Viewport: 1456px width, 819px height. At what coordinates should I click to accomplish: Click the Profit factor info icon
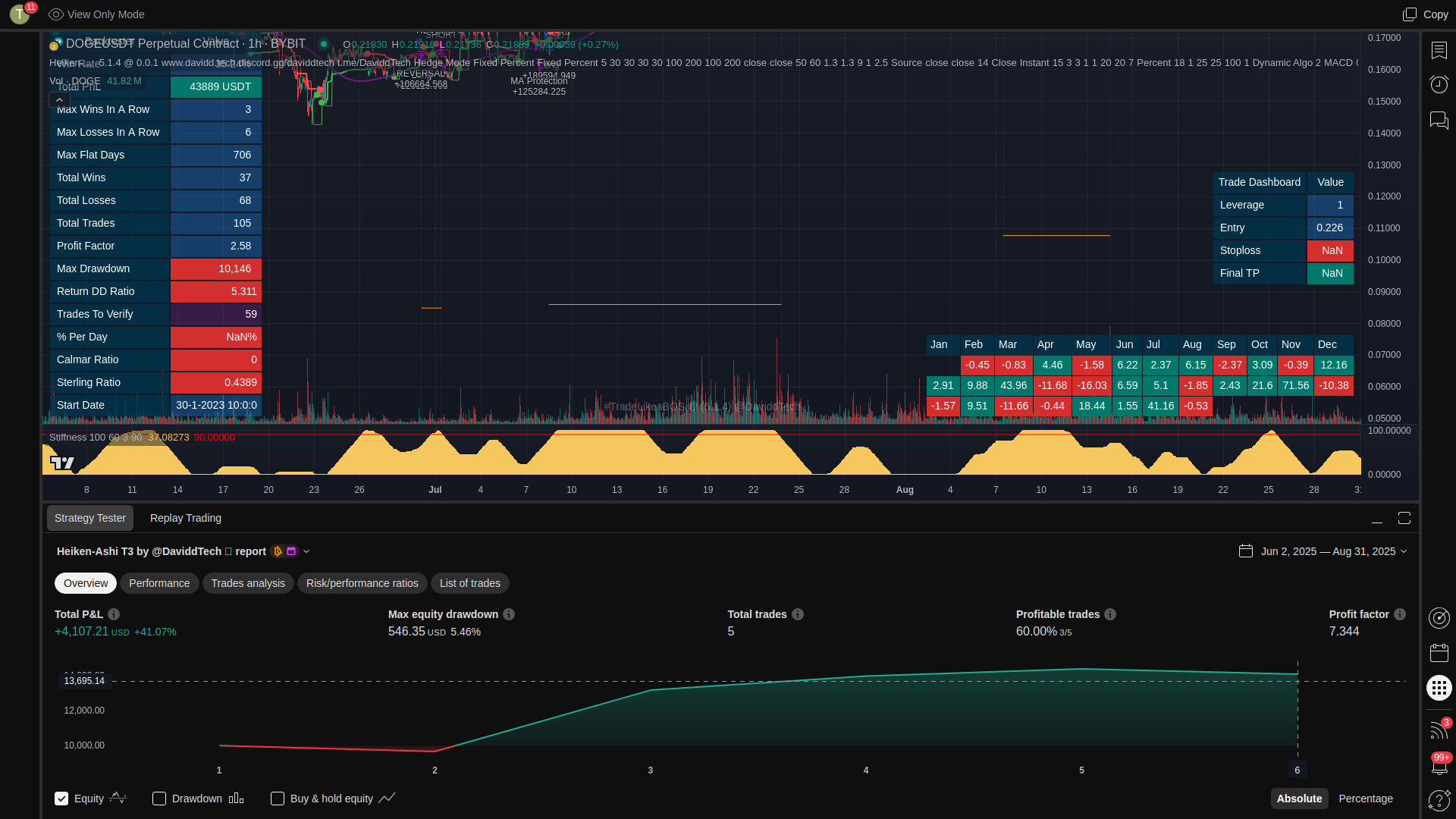pos(1400,614)
